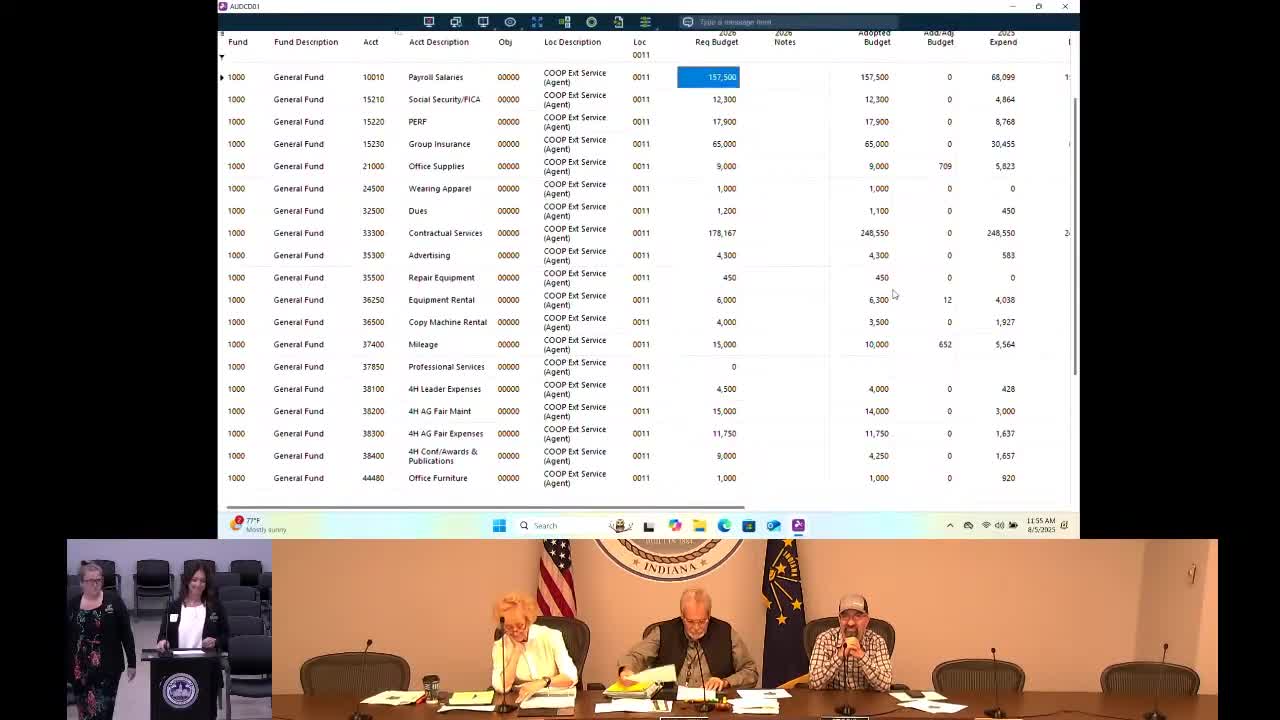Click the horizontal scrollbar below the budget grid
This screenshot has height=720, width=1280.
tap(486, 507)
